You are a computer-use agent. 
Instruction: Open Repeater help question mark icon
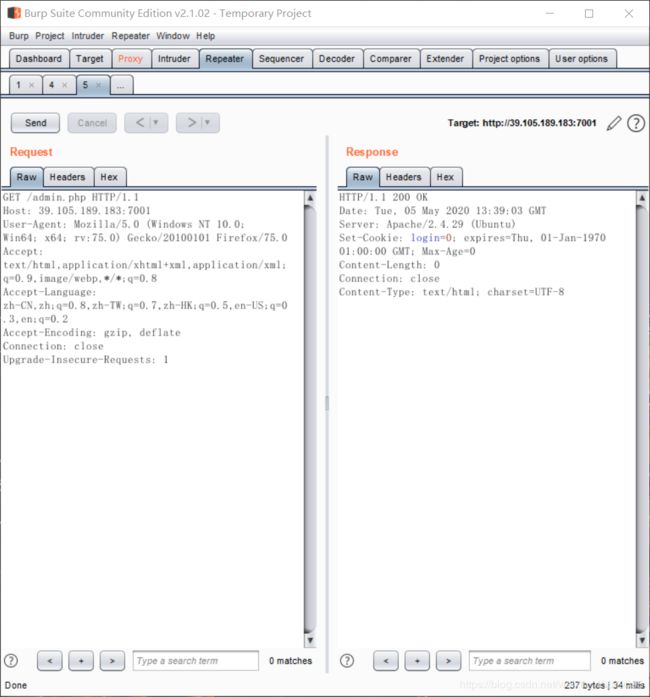(636, 123)
